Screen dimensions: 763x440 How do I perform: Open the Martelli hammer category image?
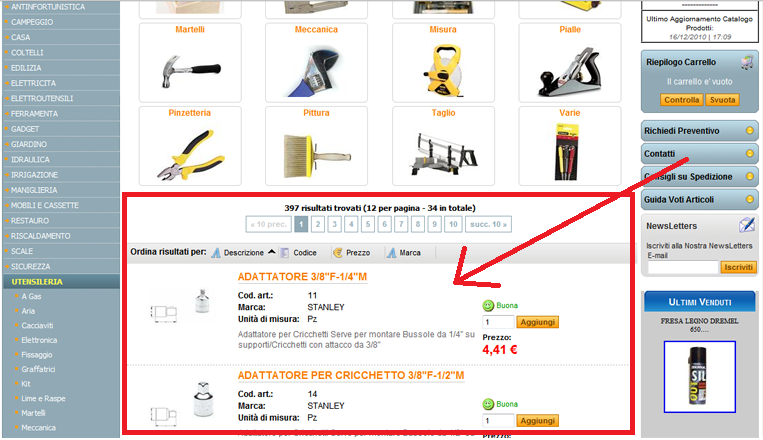190,70
